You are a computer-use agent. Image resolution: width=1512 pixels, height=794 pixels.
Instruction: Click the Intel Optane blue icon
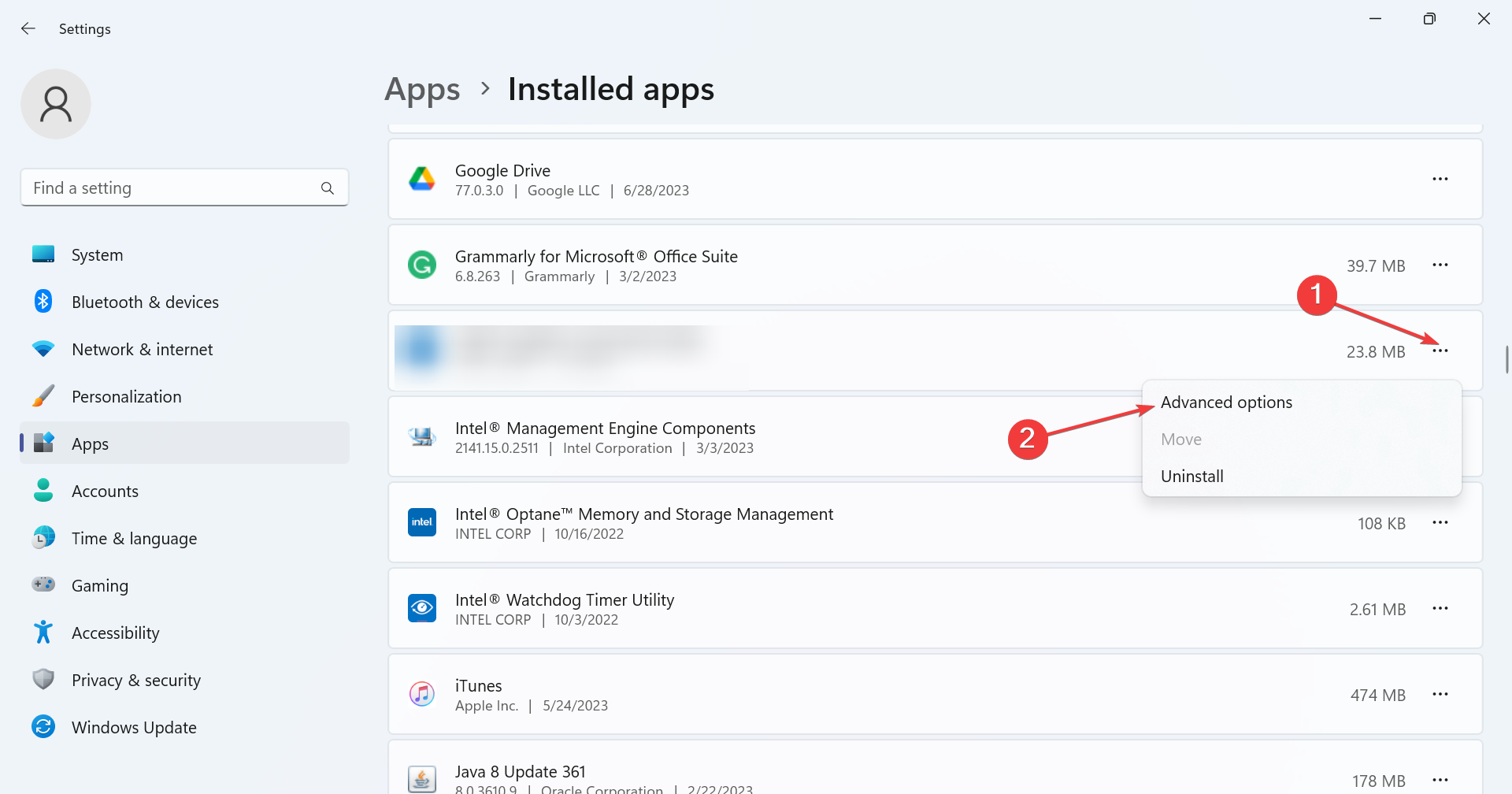[422, 522]
